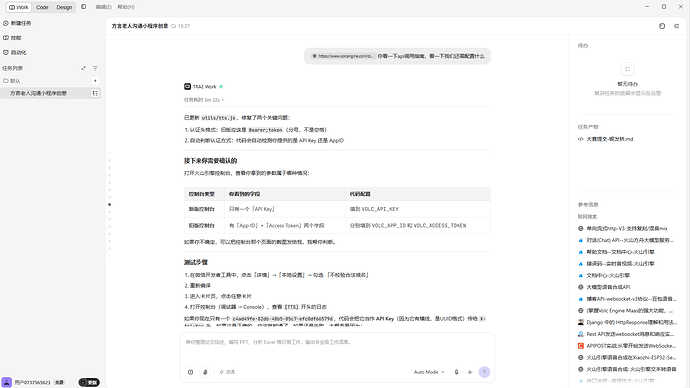Open 技能 in the sidebar

coord(12,38)
